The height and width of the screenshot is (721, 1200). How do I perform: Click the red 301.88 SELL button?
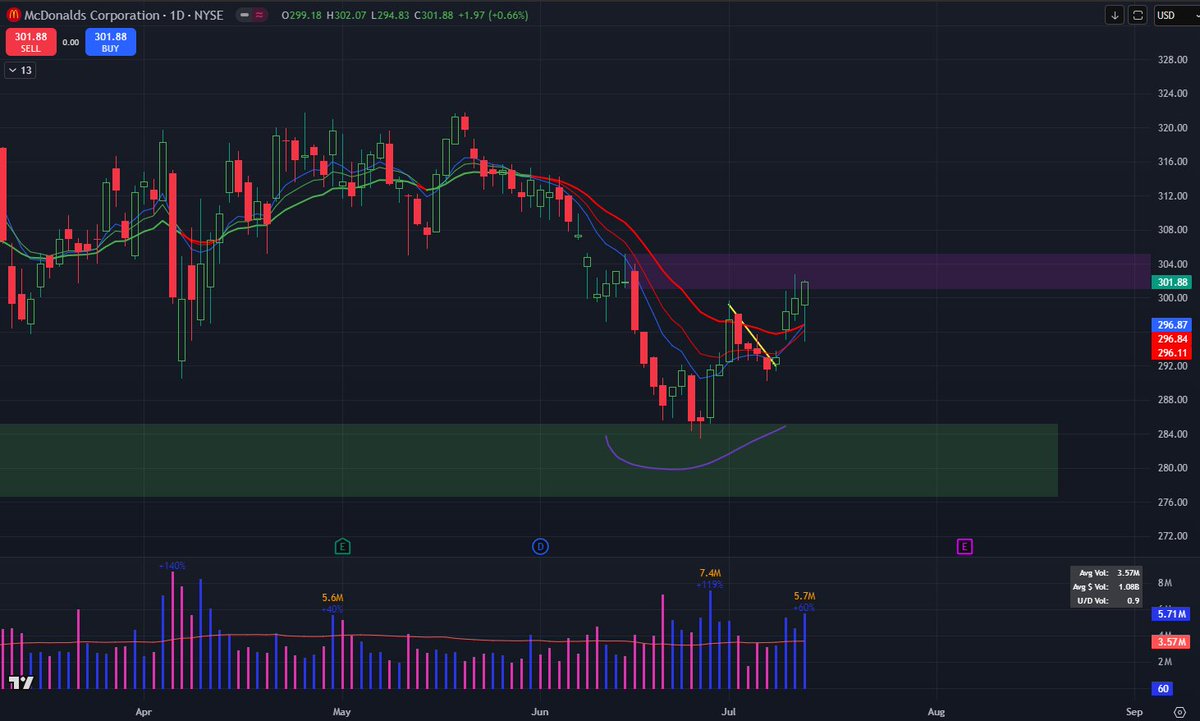pyautogui.click(x=30, y=41)
